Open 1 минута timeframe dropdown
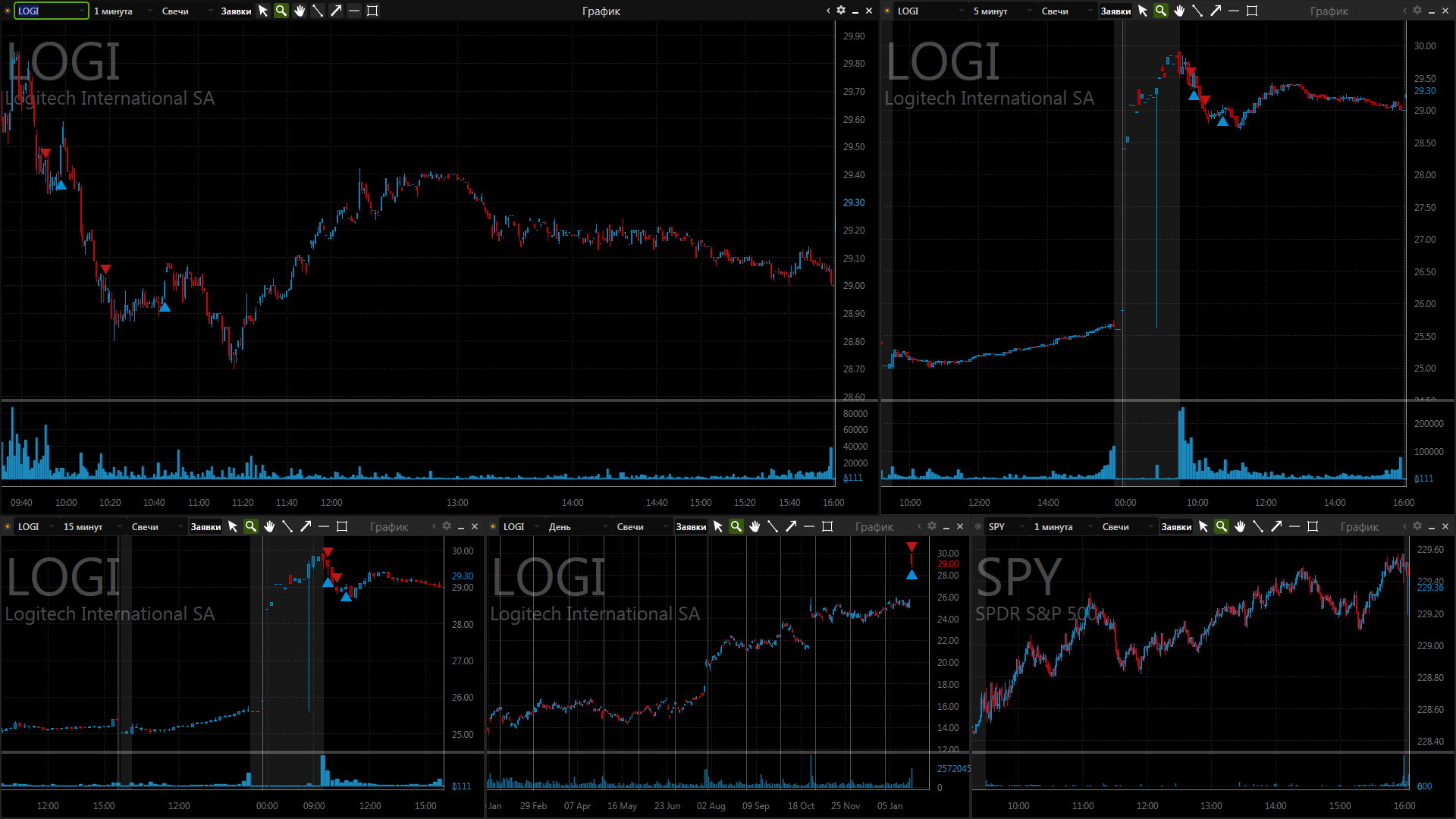Viewport: 1456px width, 819px height. coord(121,11)
